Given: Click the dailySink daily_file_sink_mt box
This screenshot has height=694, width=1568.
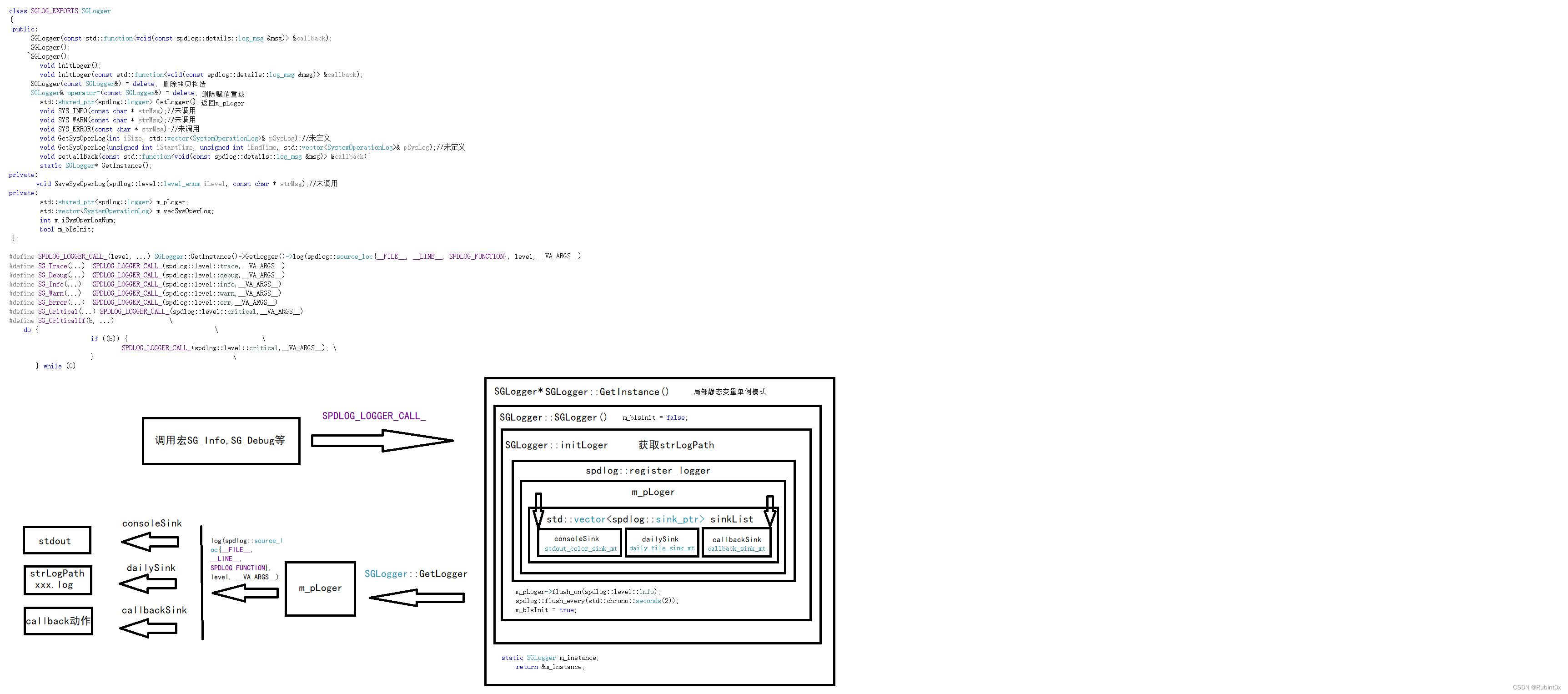Looking at the screenshot, I should [662, 543].
